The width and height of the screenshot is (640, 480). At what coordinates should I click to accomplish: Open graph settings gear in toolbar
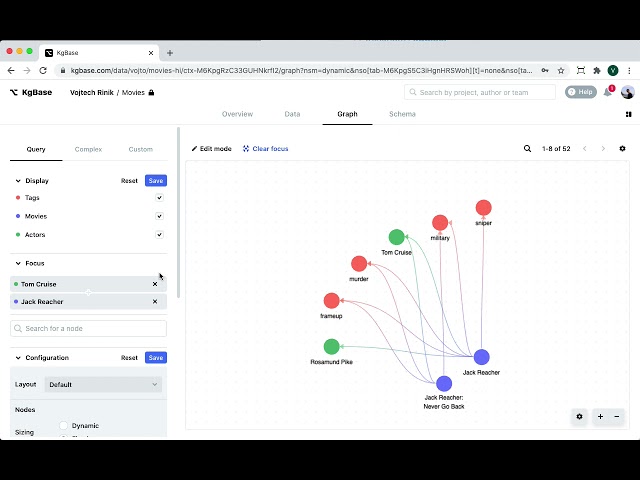click(x=622, y=149)
